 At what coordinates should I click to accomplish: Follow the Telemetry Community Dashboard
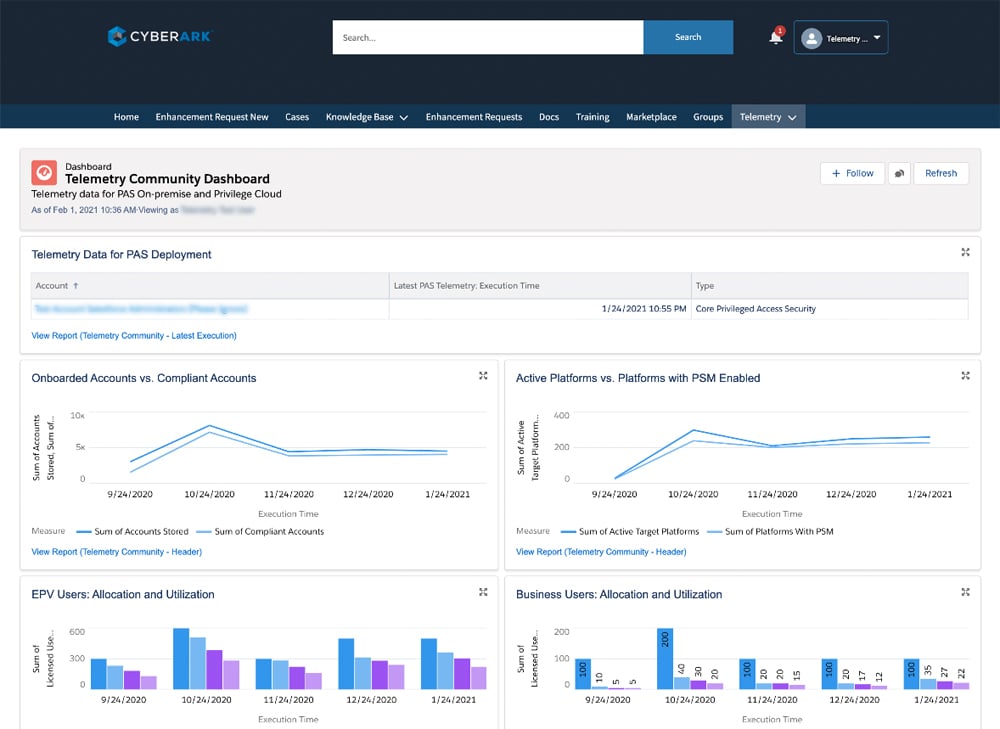[x=852, y=173]
